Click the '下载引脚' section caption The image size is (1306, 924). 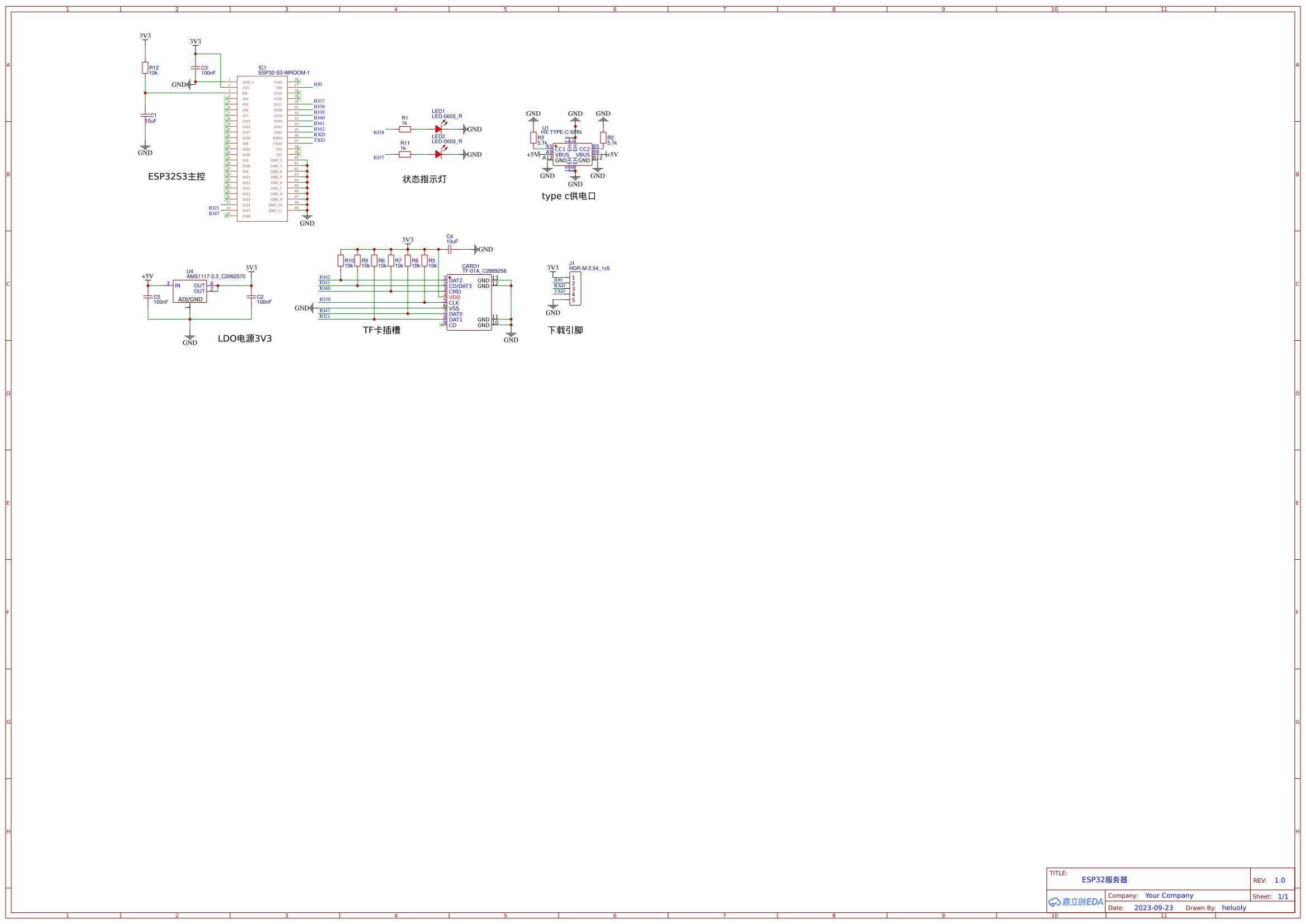click(x=565, y=330)
